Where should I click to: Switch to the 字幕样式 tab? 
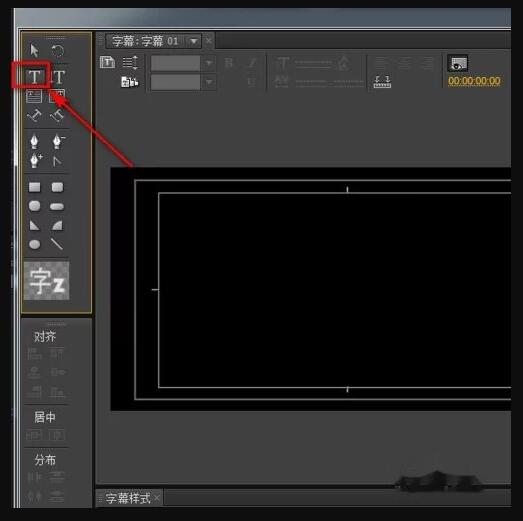128,498
